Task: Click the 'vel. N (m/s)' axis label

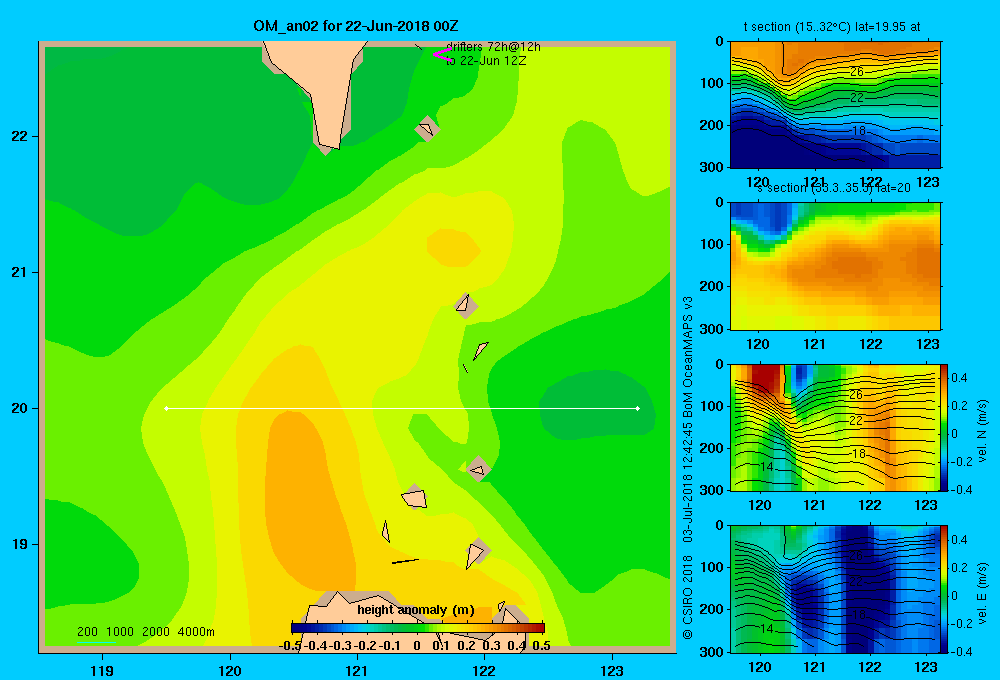Action: click(x=983, y=431)
